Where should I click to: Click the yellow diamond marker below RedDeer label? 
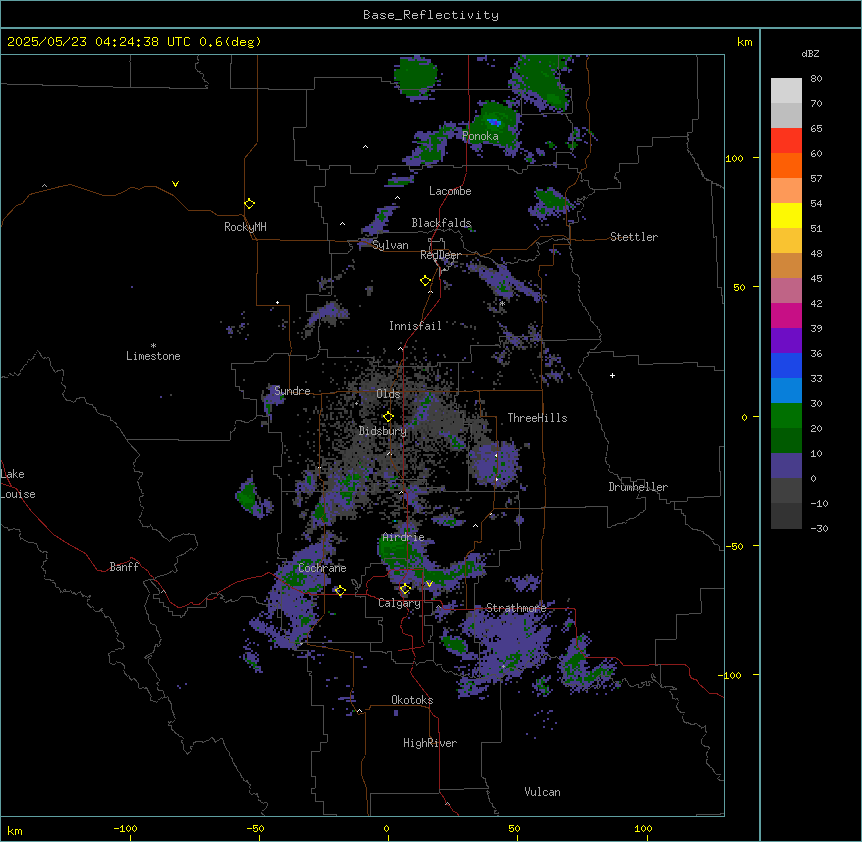click(425, 281)
